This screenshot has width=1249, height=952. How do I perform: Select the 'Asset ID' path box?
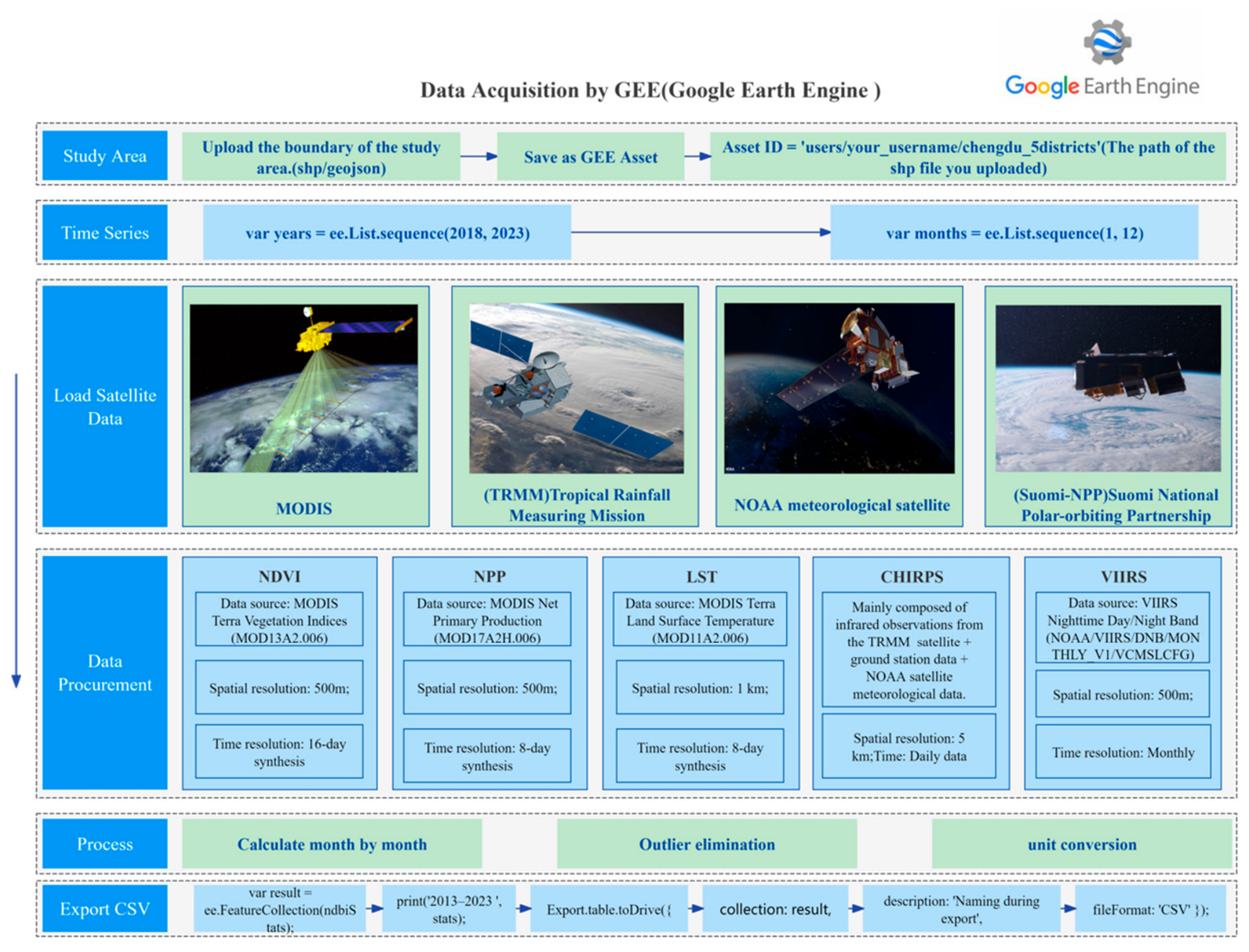(x=968, y=157)
